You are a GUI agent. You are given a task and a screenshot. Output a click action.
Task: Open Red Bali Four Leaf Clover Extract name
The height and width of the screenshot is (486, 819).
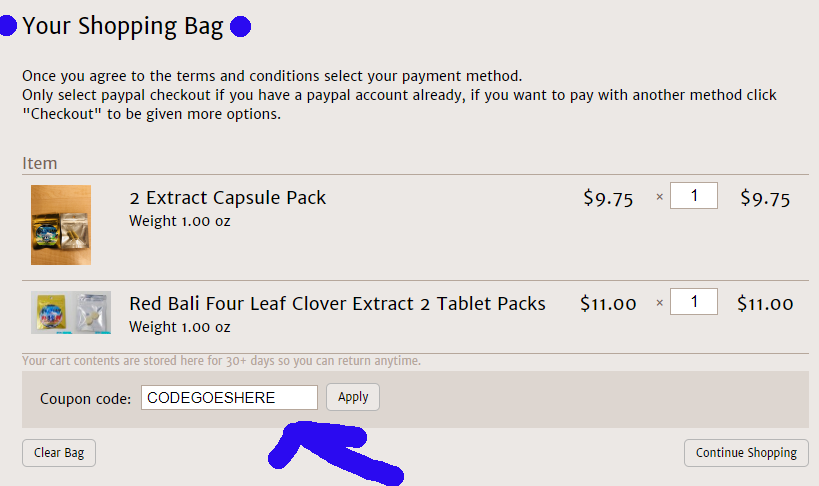[337, 303]
